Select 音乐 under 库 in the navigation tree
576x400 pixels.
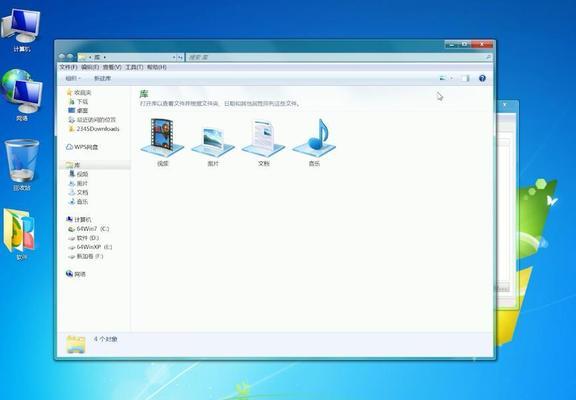(x=79, y=202)
